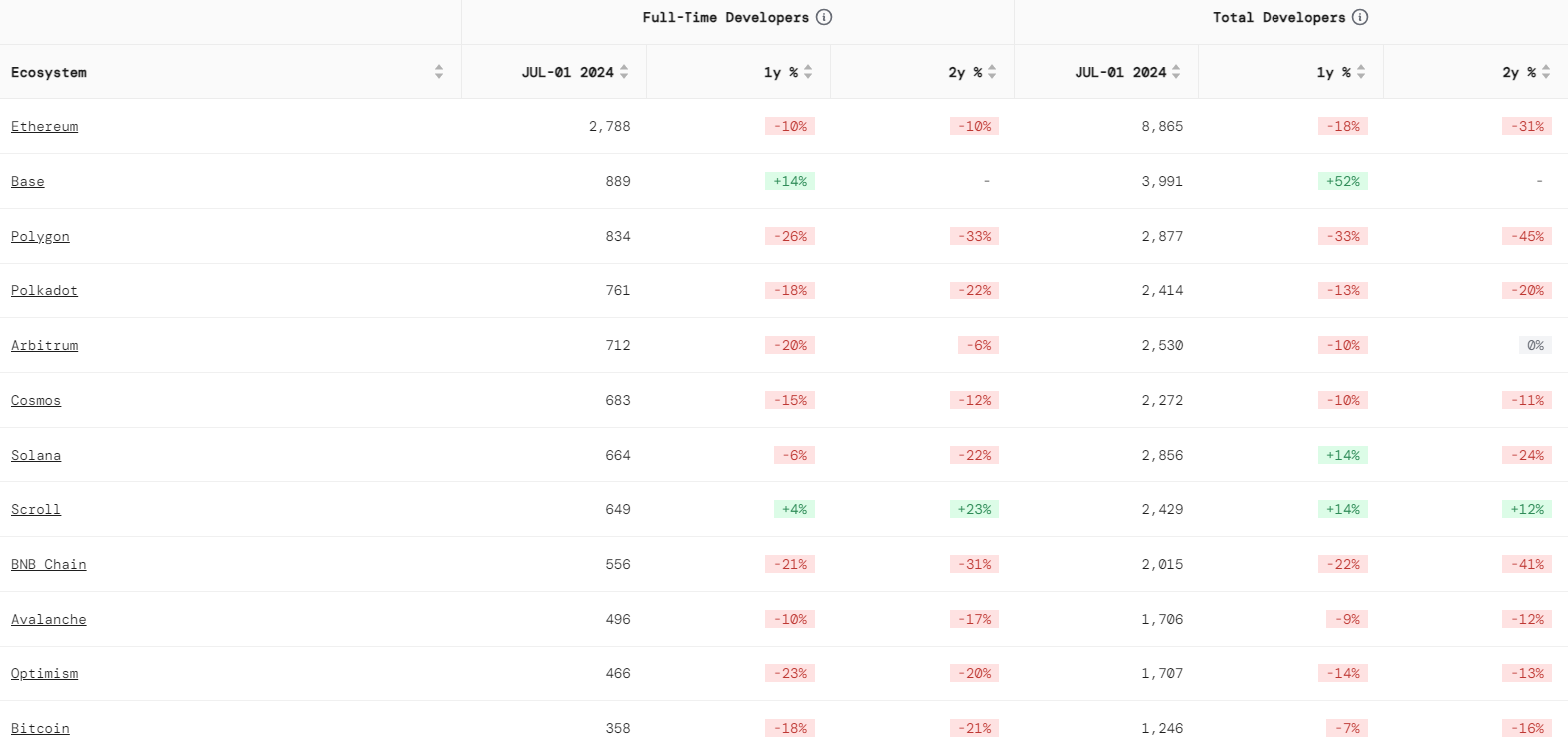Sort by Full-Time Developers 1y % arrows
This screenshot has height=755, width=1568.
[808, 72]
